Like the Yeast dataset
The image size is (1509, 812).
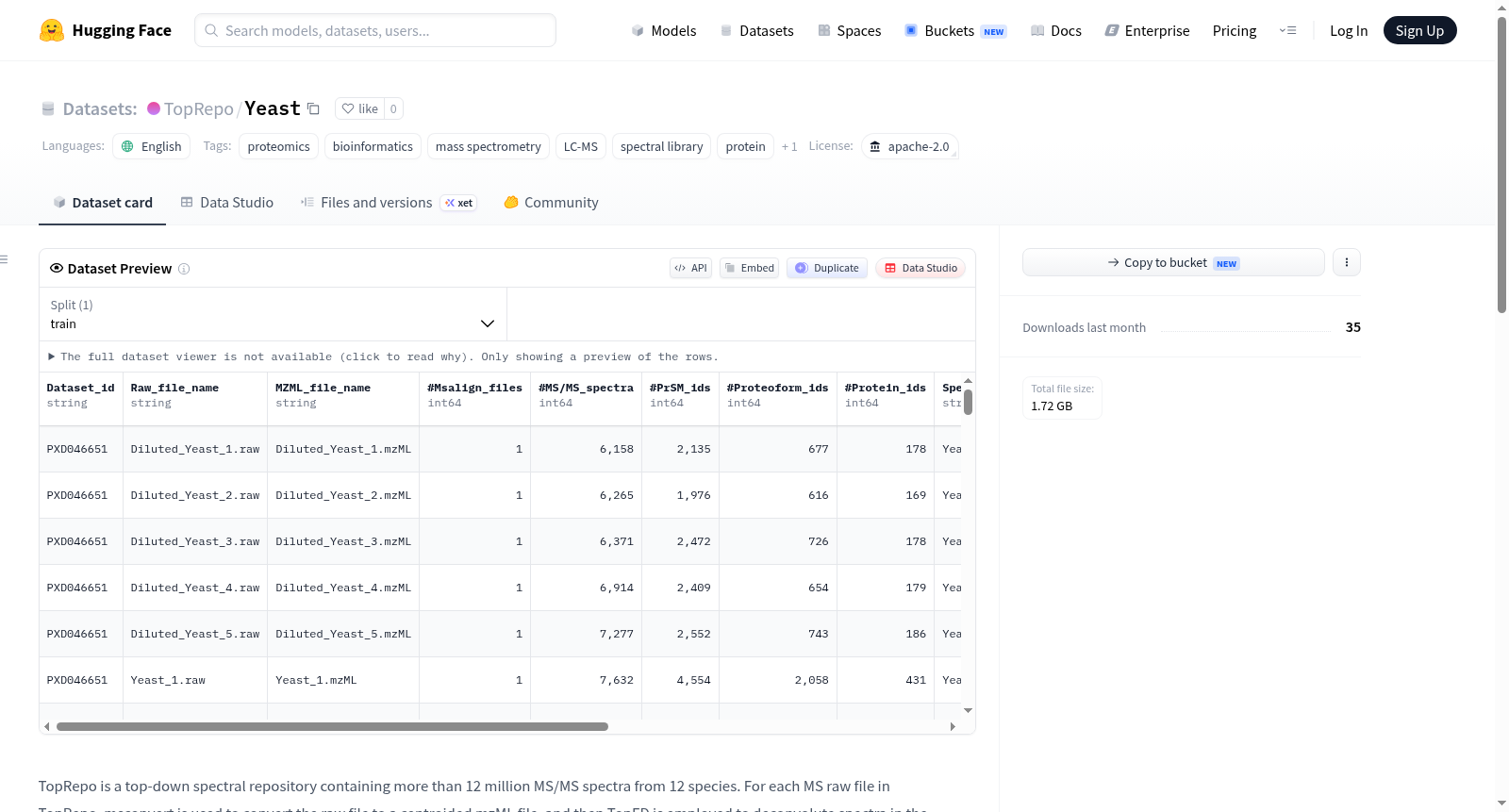359,108
